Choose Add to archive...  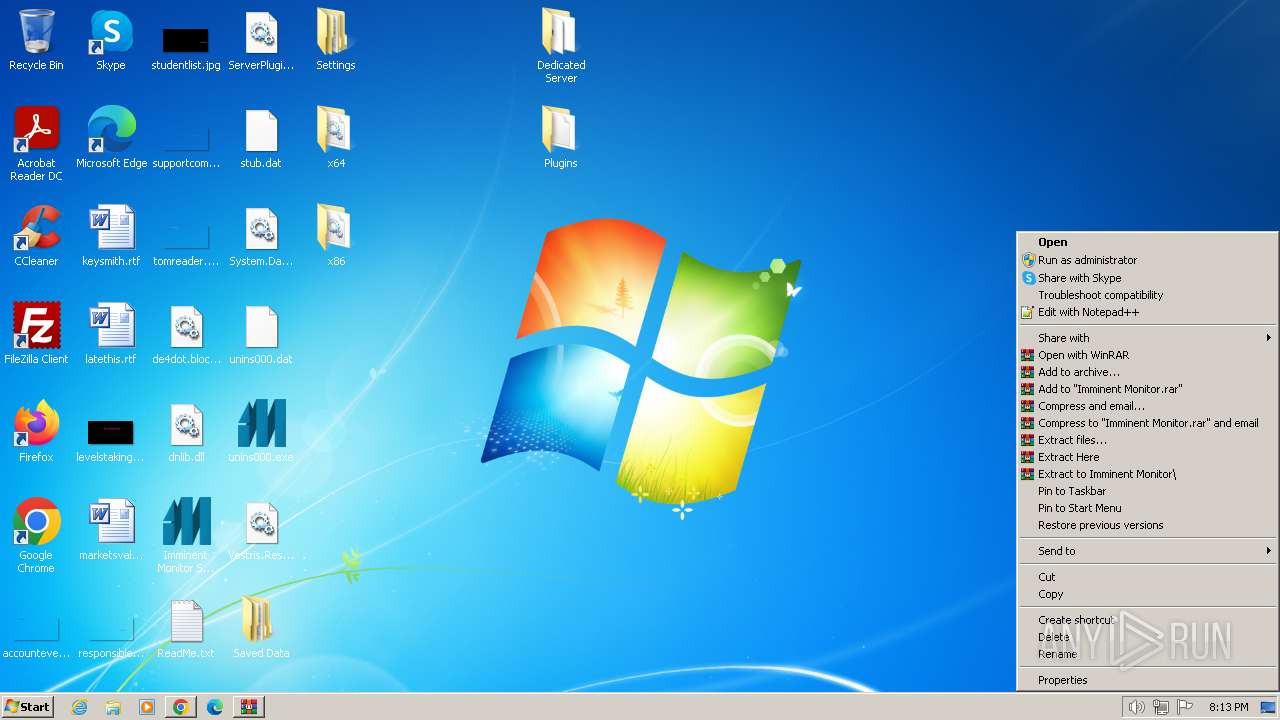click(1147, 372)
